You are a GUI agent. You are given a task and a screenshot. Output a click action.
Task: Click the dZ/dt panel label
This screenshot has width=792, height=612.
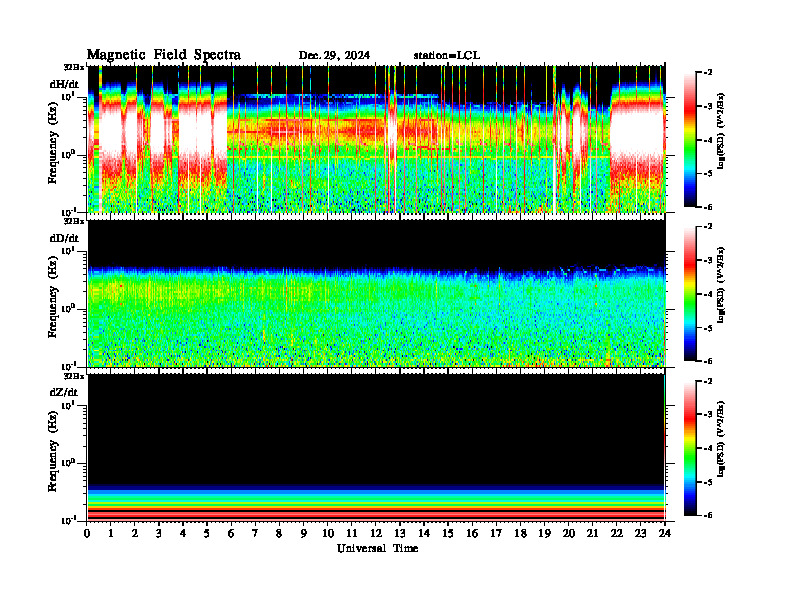click(64, 392)
